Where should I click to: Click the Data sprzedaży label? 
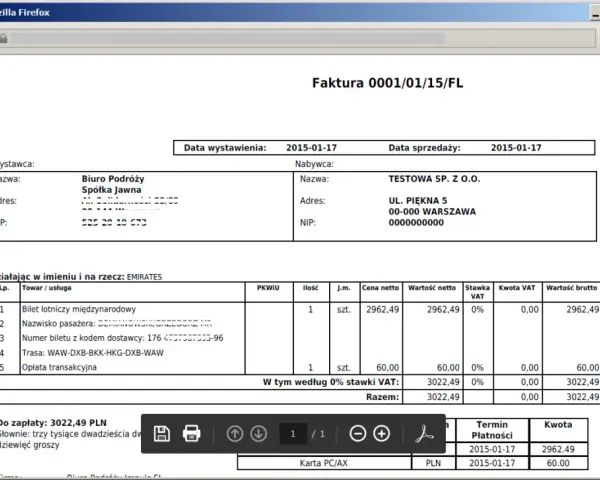[424, 148]
